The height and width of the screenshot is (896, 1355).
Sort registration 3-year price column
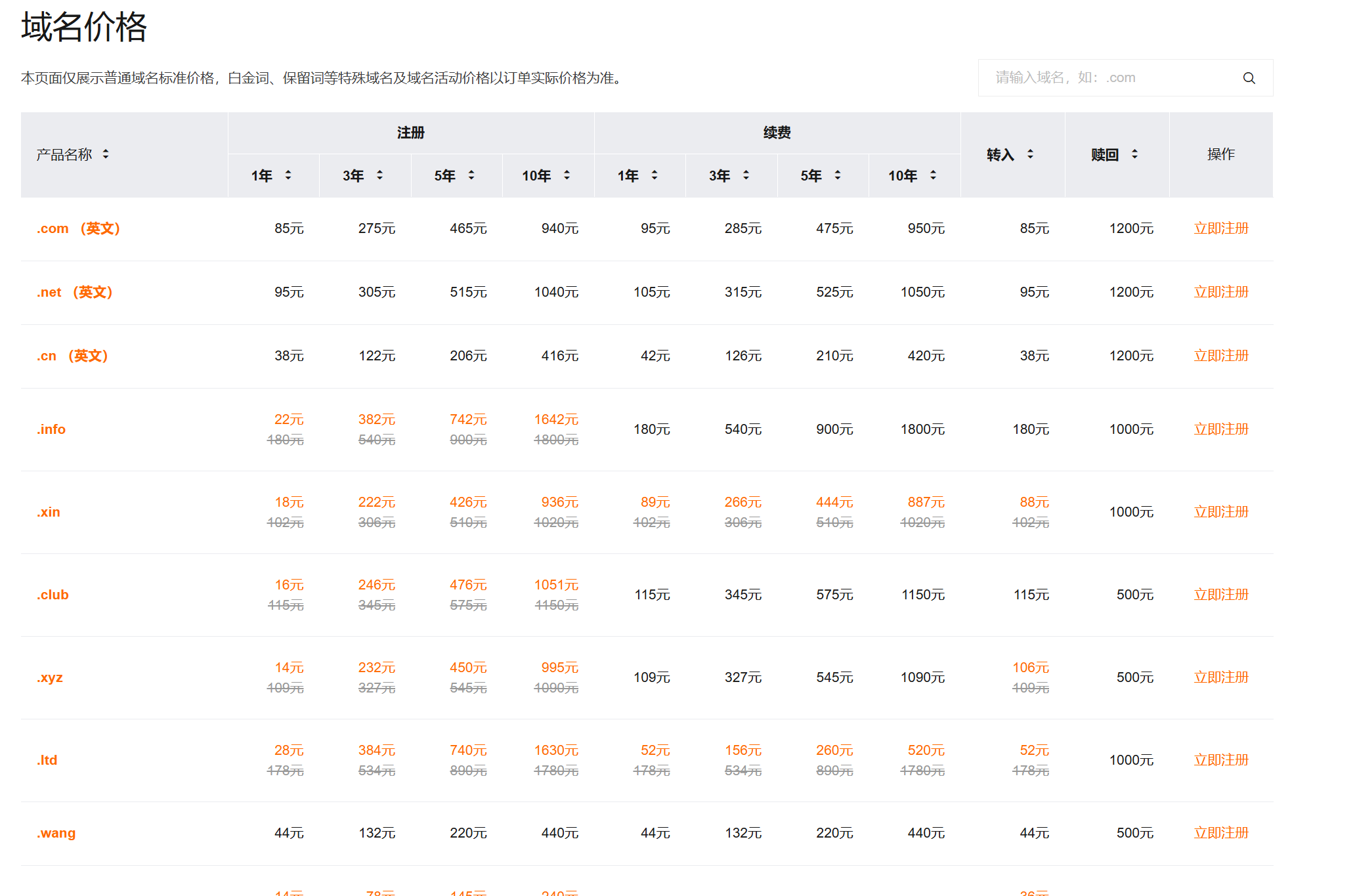coord(379,175)
